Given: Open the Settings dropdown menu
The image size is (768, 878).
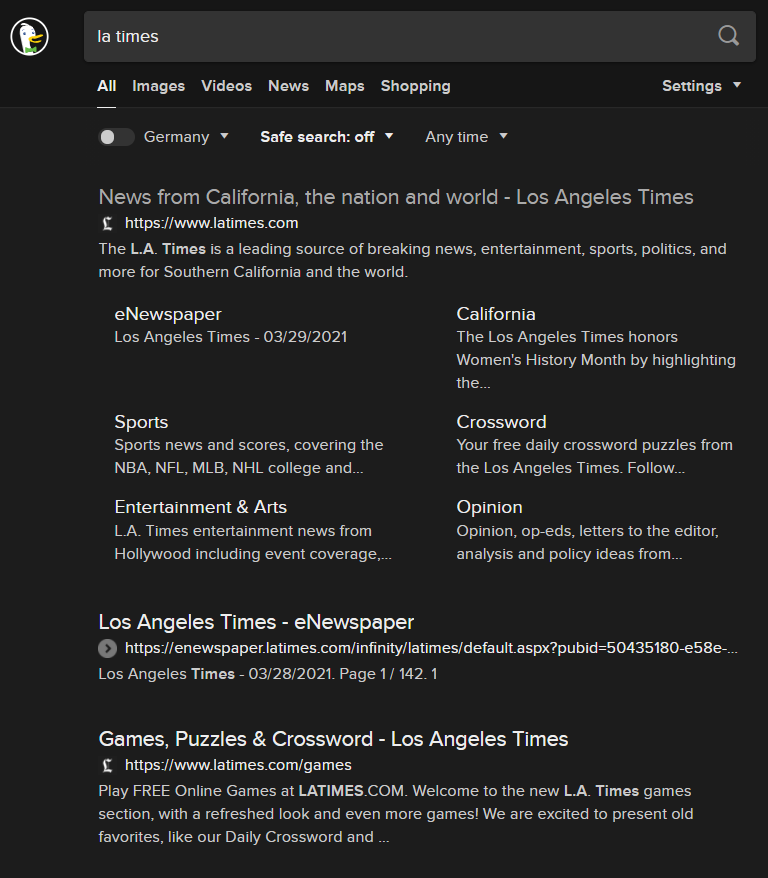Looking at the screenshot, I should (701, 86).
